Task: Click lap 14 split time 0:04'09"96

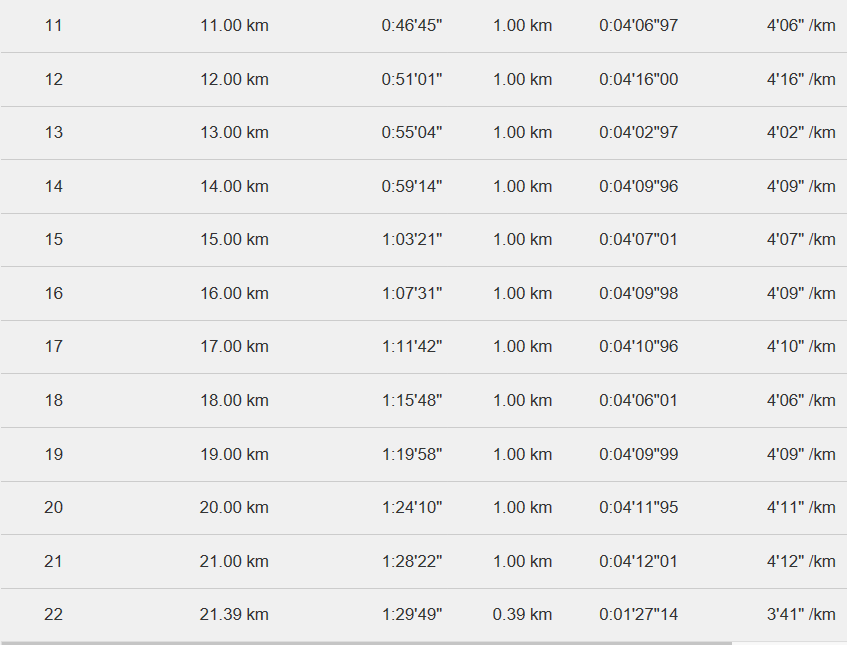Action: (x=638, y=186)
